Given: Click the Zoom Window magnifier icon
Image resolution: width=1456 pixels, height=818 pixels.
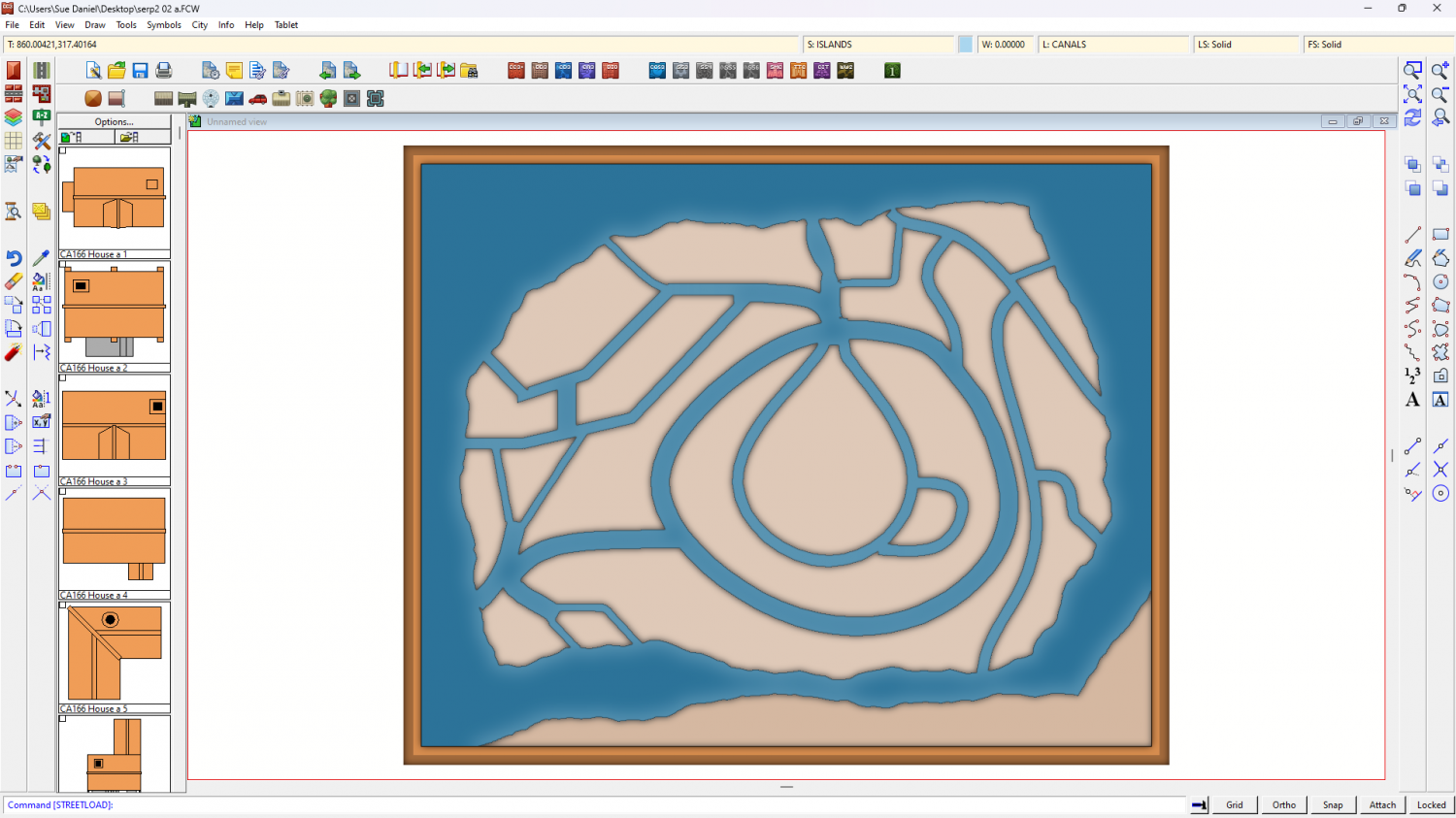Looking at the screenshot, I should pos(1412,70).
